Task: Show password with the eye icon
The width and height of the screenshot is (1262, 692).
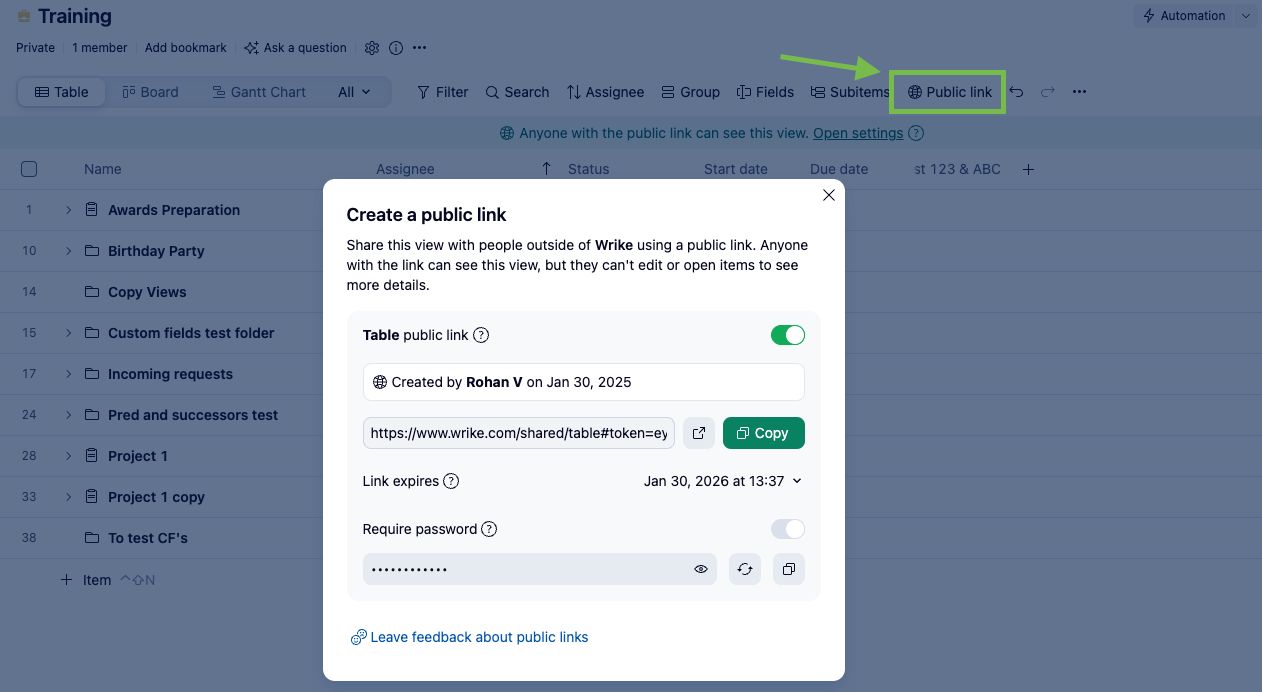Action: pos(701,569)
